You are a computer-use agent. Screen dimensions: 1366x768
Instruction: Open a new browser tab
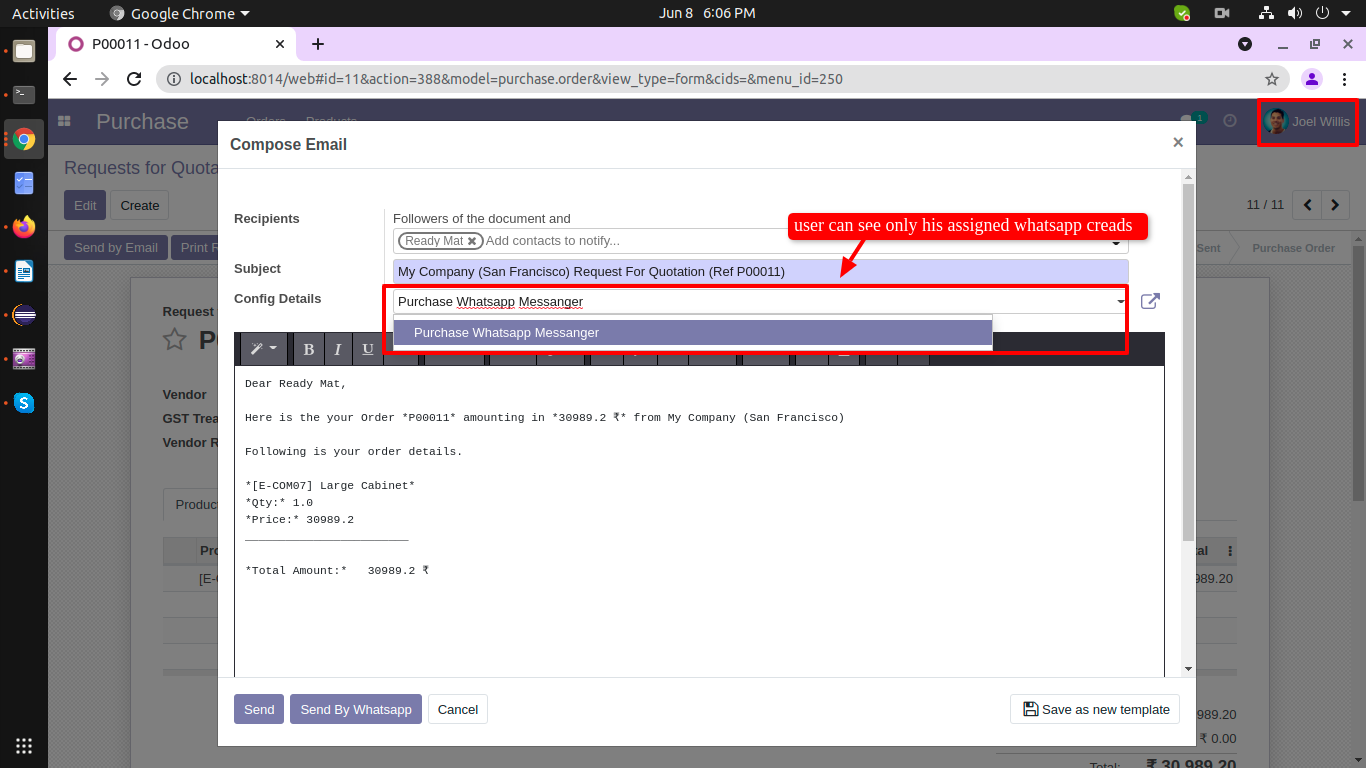pos(318,44)
